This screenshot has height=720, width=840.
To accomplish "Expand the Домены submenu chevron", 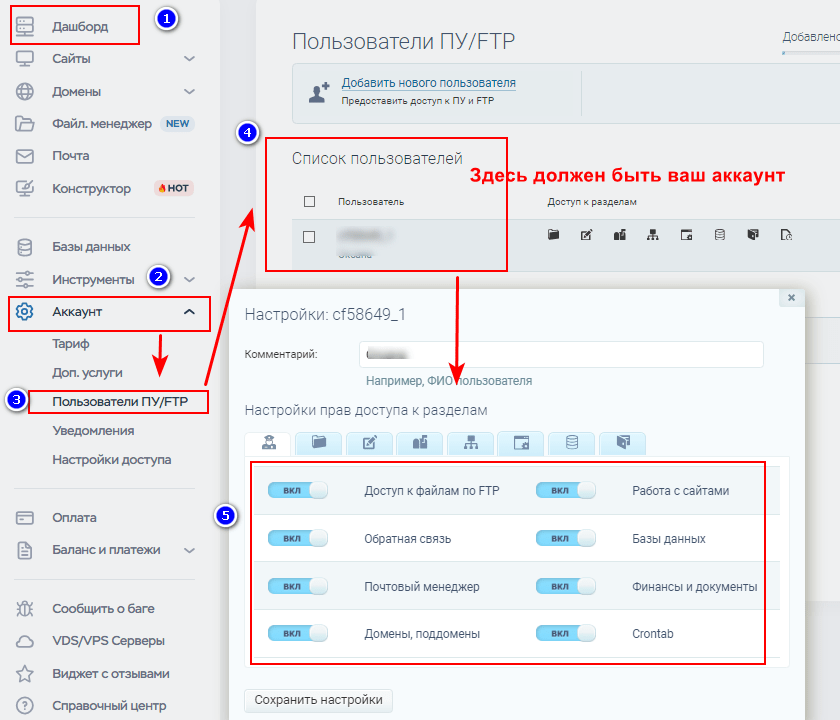I will pyautogui.click(x=189, y=92).
